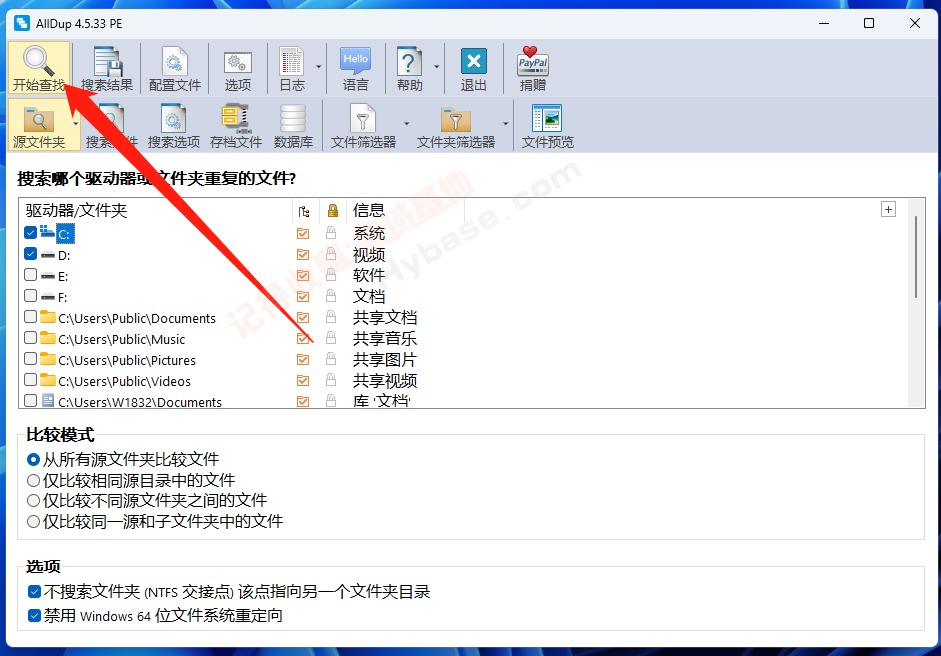The height and width of the screenshot is (656, 941).
Task: Click the lock icon in D: row
Action: pos(331,254)
